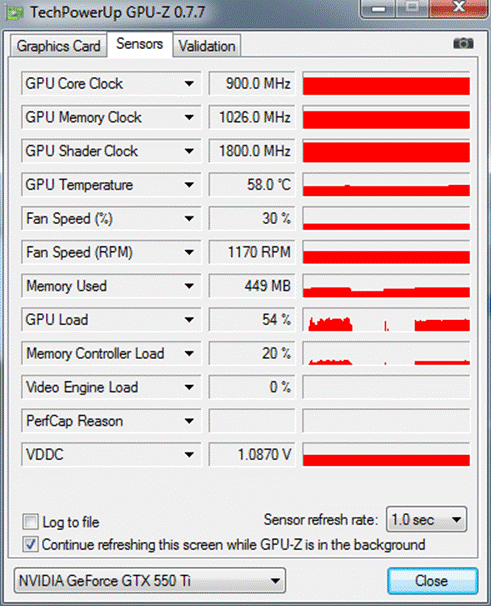Click the GPU-Z app icon in title bar
491x606 pixels.
click(x=15, y=13)
